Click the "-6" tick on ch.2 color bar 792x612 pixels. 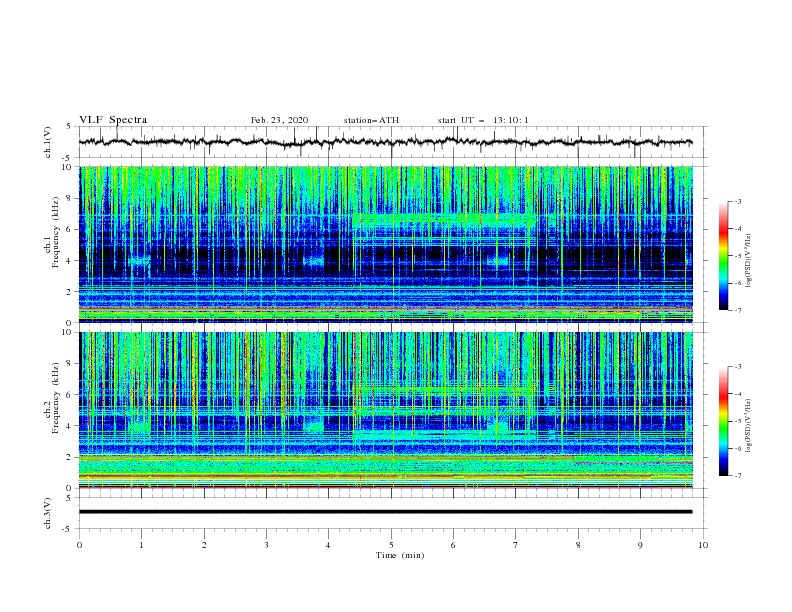[x=738, y=448]
